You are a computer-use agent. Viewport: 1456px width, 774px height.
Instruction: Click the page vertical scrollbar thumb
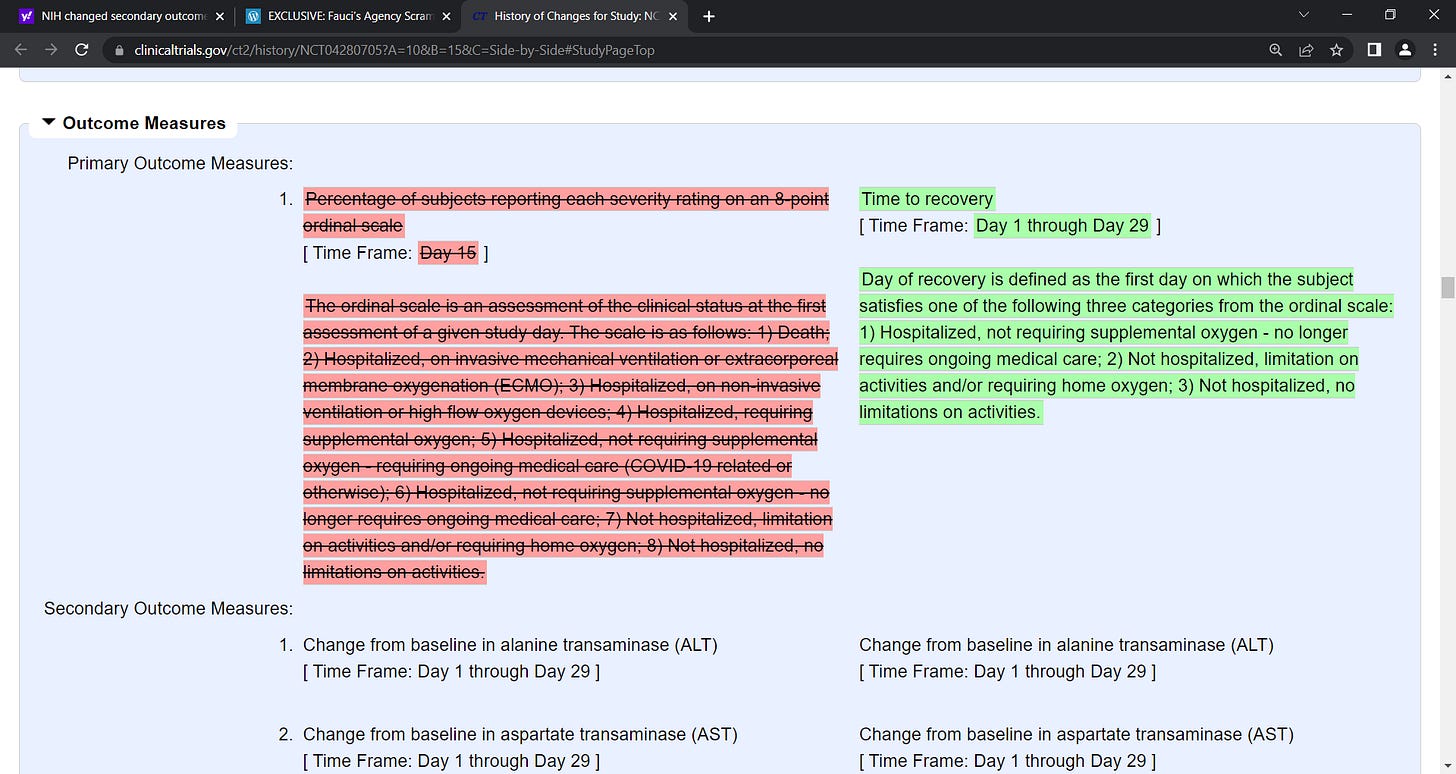click(x=1446, y=287)
